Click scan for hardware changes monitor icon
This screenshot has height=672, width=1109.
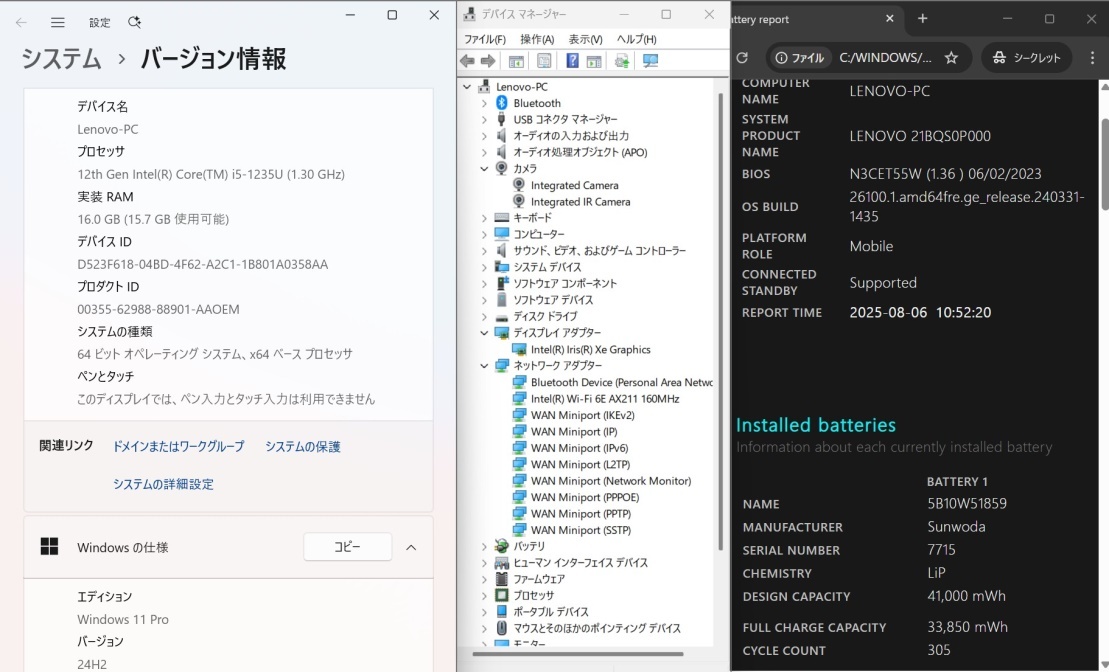point(650,62)
